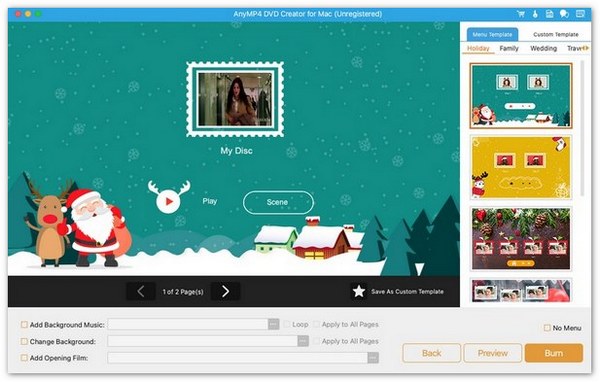Select the Family category tab

click(x=509, y=48)
